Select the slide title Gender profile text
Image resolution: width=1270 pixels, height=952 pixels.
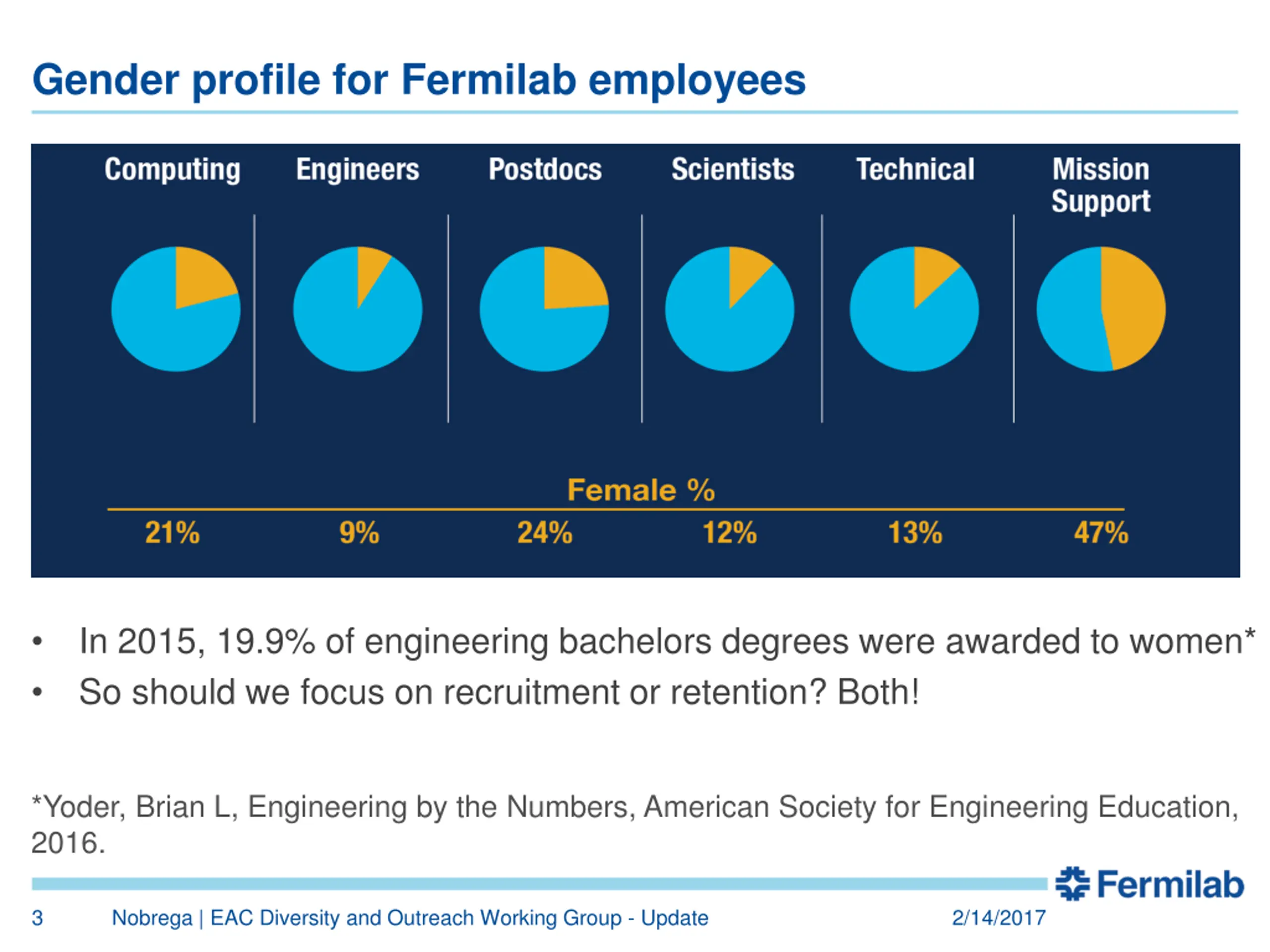(419, 80)
